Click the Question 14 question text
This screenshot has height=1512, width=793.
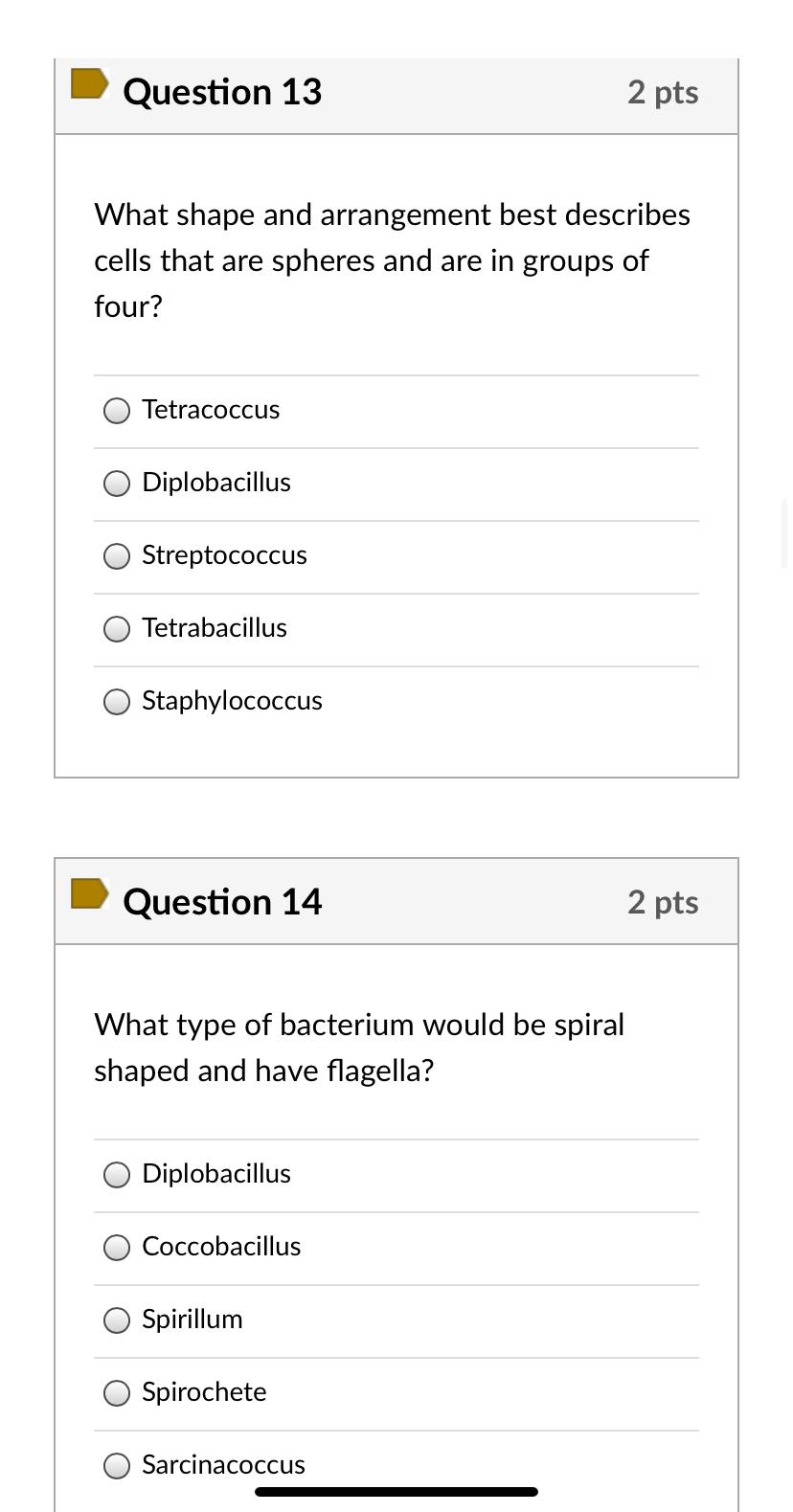(x=359, y=1047)
